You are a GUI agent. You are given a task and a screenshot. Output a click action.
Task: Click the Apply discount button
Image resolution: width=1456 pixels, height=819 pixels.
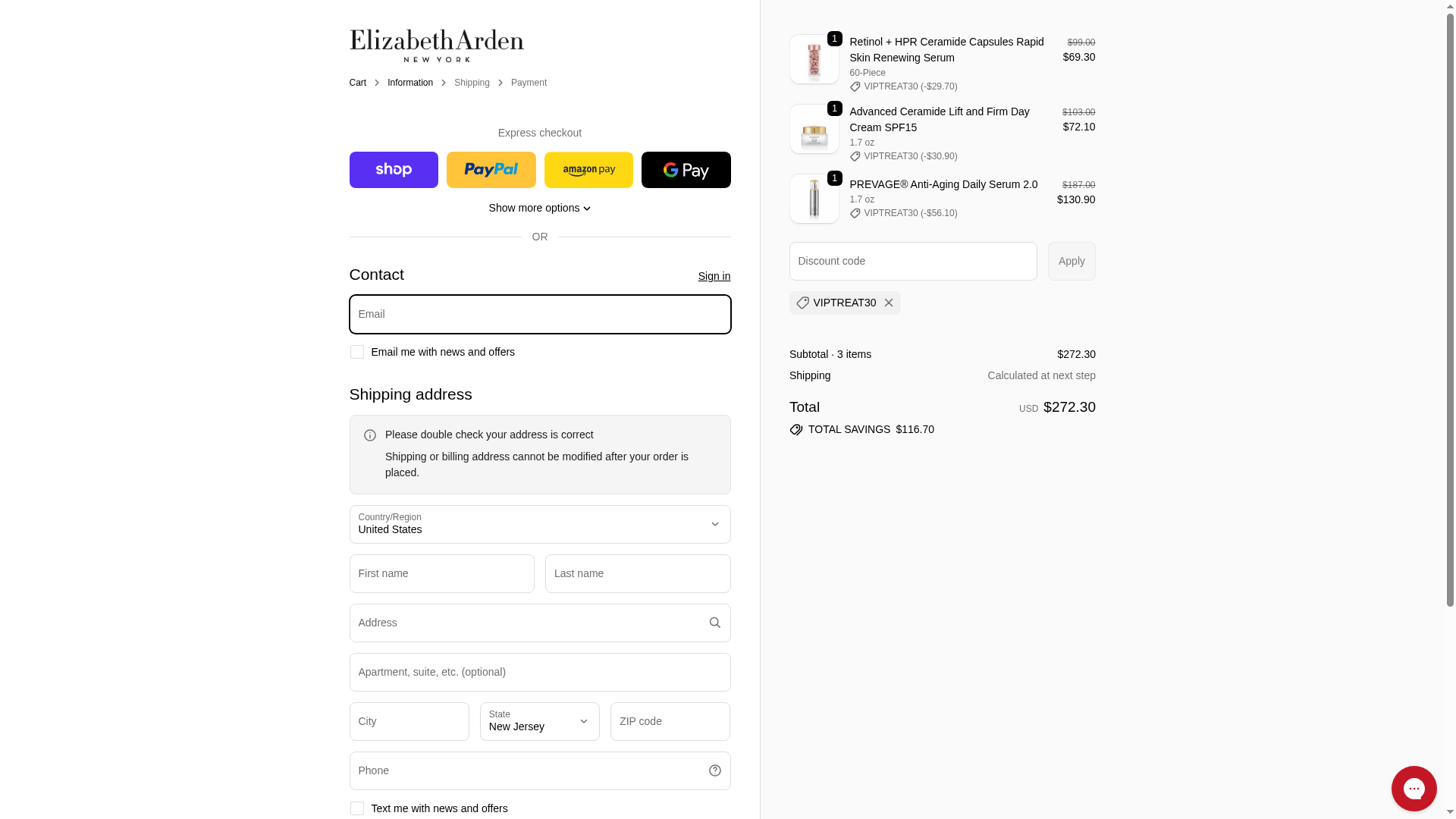click(x=1072, y=261)
